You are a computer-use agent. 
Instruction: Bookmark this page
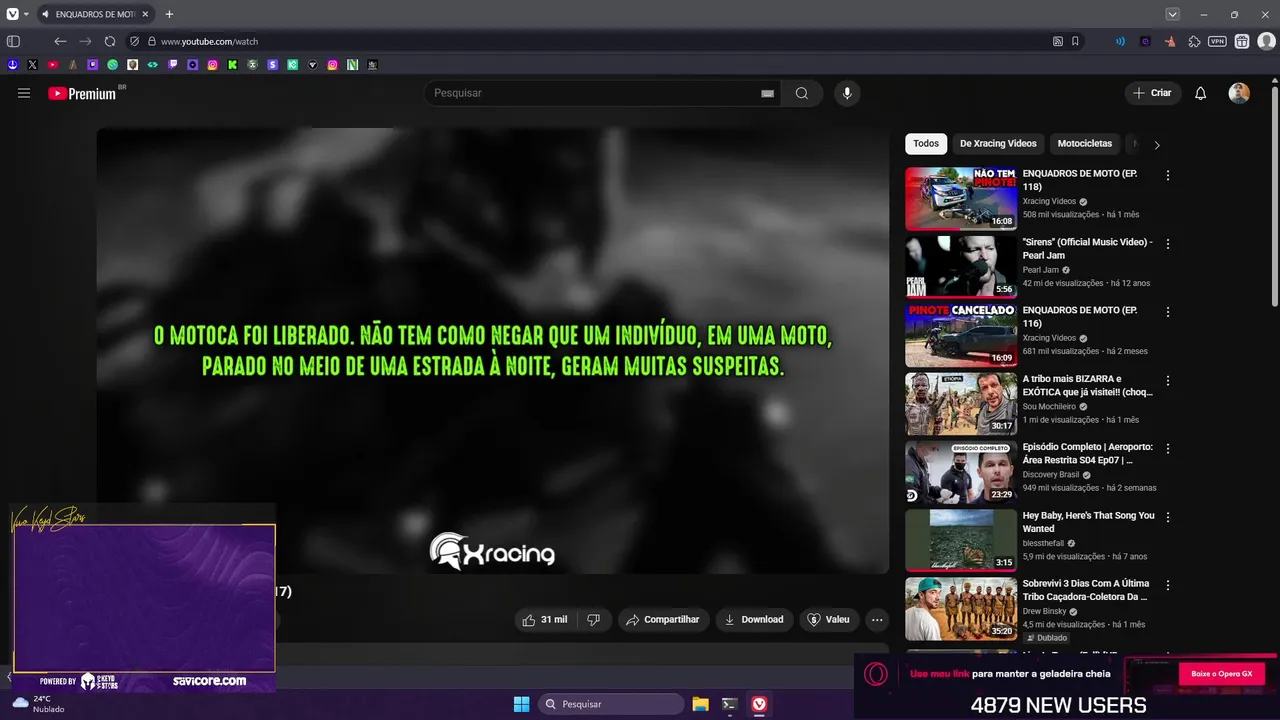pyautogui.click(x=1075, y=42)
